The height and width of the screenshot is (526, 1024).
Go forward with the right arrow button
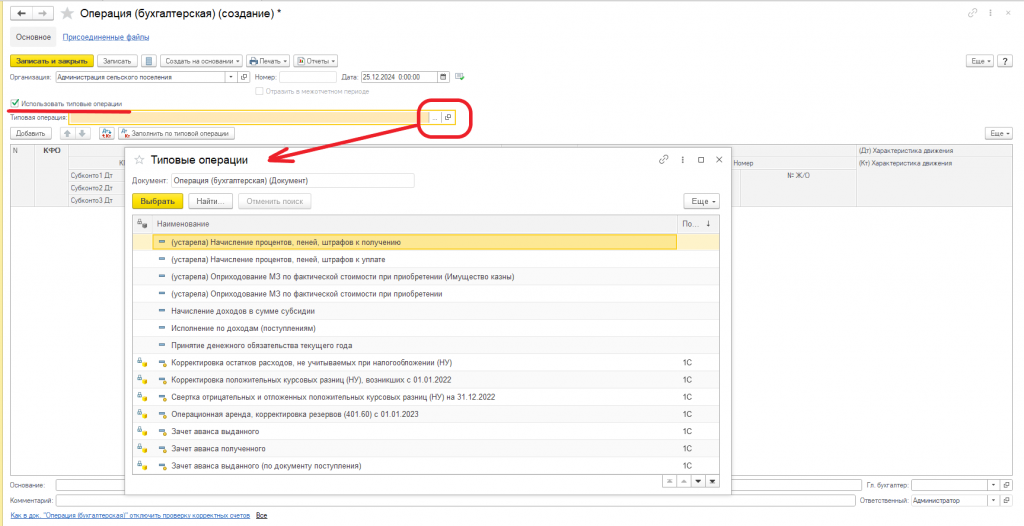42,13
